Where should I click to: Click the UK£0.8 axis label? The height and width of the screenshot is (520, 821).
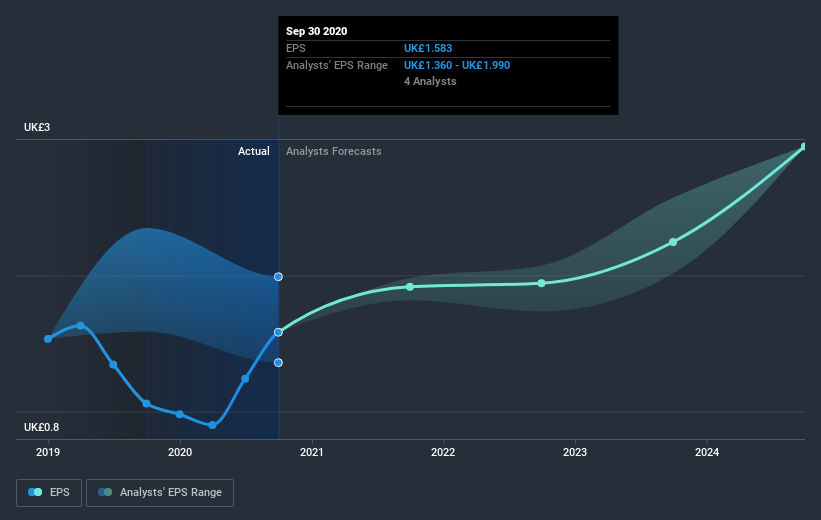41,427
